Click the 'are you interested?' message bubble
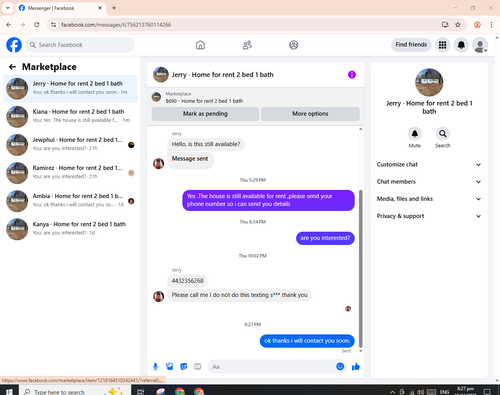Image resolution: width=500 pixels, height=395 pixels. 325,238
